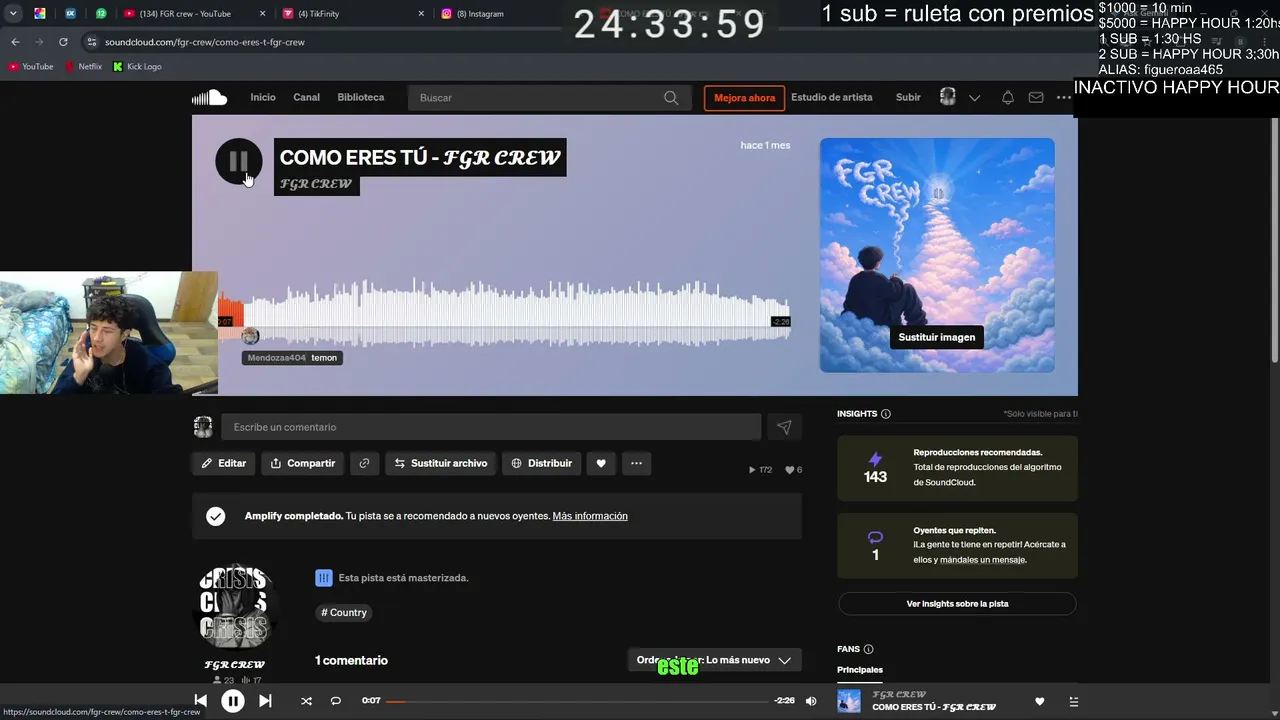Click the mastered track equalizer icon
The image size is (1280, 720).
323,578
